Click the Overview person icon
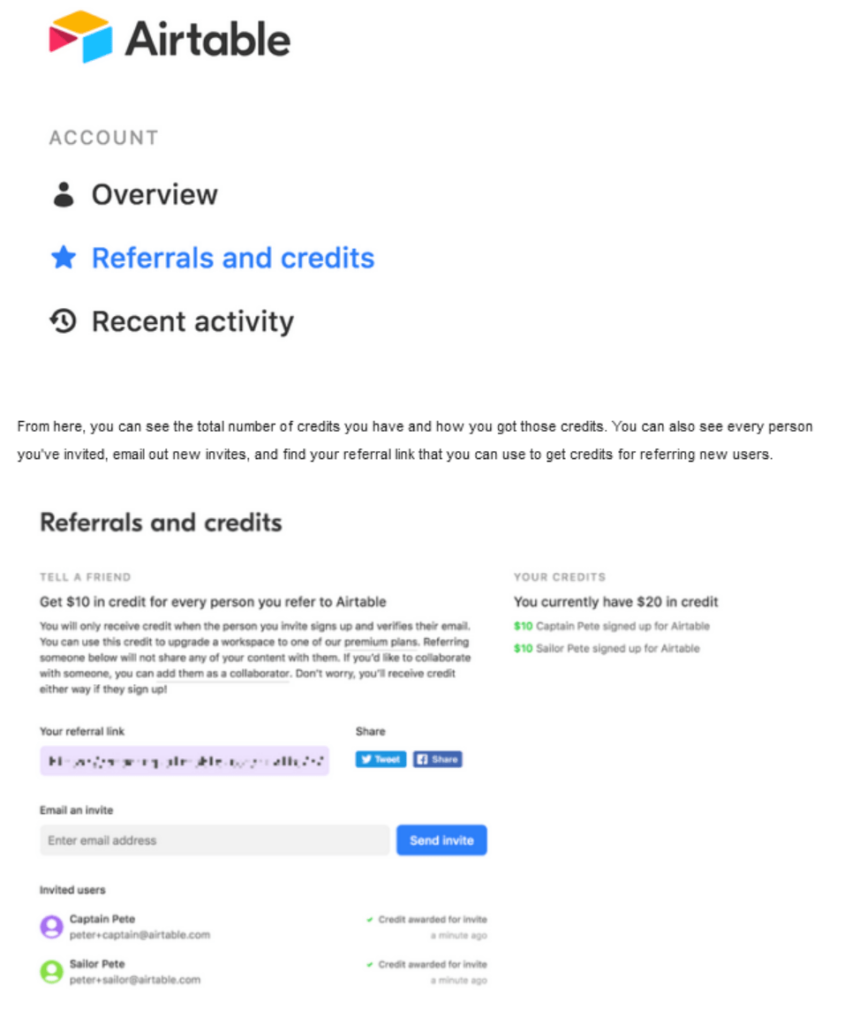The height and width of the screenshot is (1024, 867). 64,194
